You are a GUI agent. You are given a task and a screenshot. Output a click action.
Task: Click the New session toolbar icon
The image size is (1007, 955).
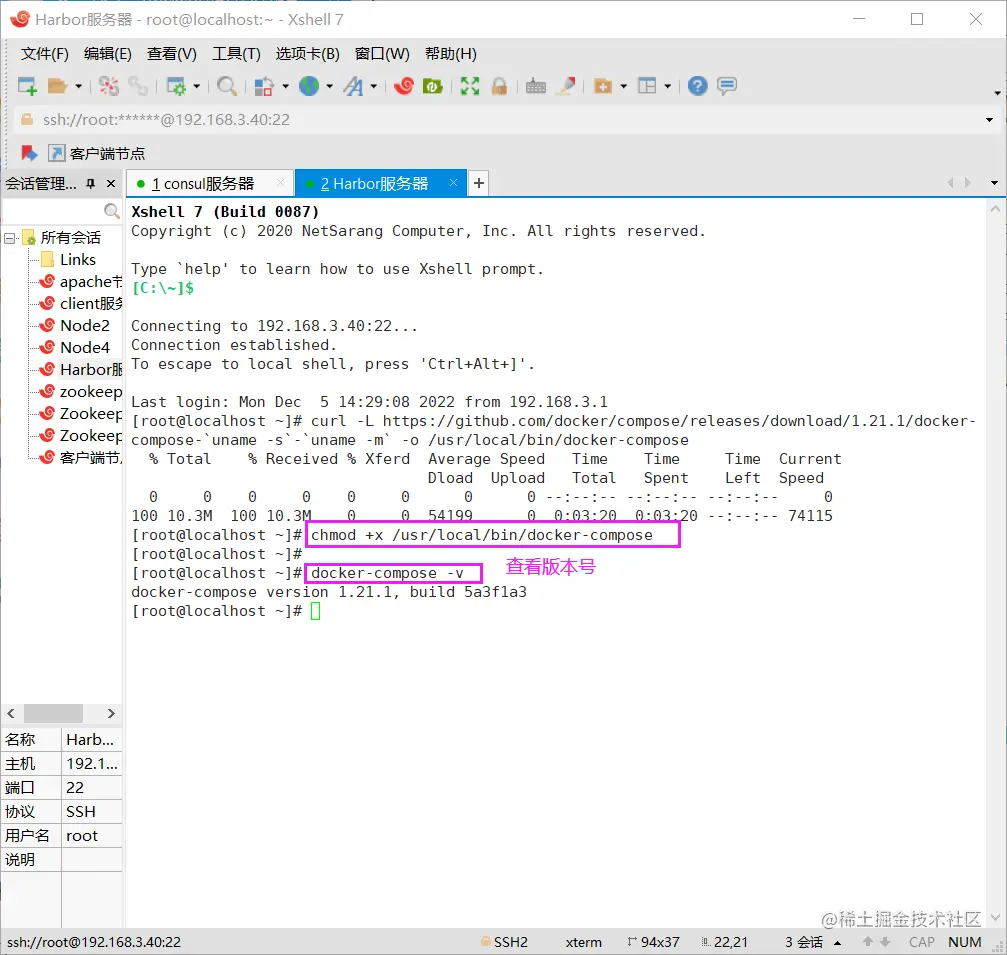tap(28, 86)
